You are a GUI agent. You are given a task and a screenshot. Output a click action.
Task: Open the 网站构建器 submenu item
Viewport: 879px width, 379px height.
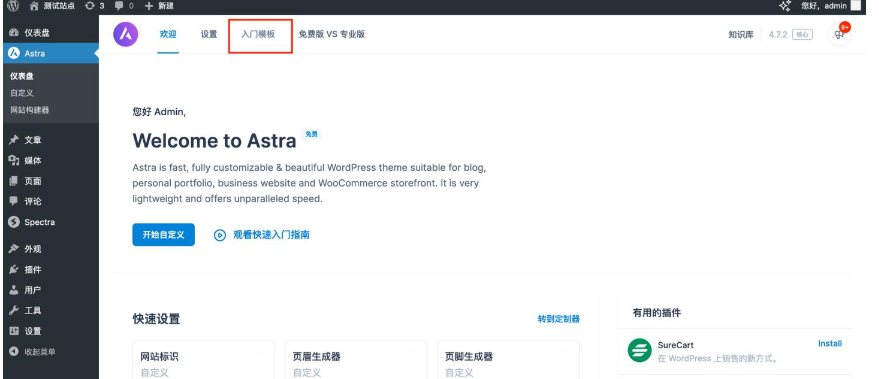point(30,110)
